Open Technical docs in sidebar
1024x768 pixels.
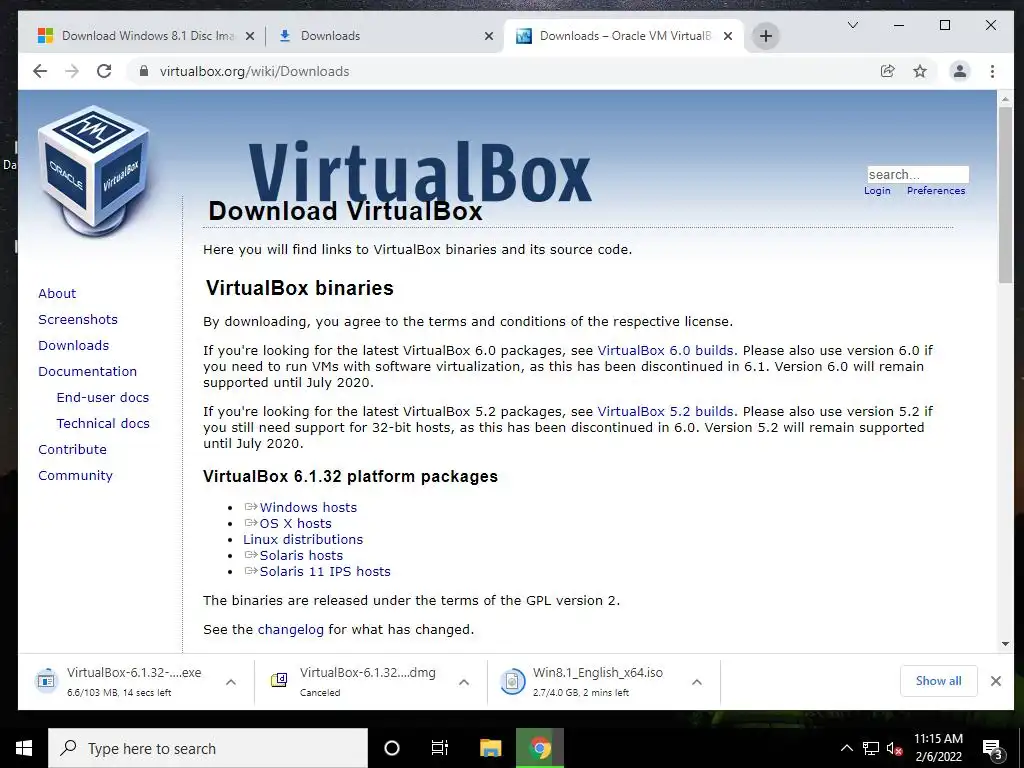point(103,423)
